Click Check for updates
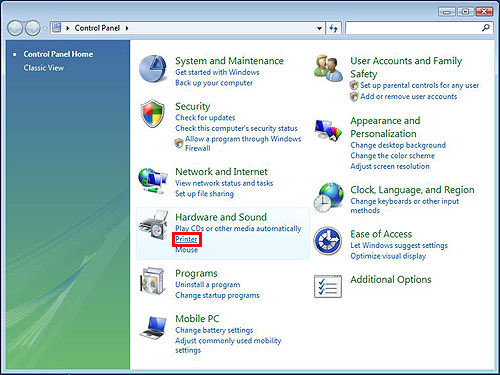 pos(205,117)
